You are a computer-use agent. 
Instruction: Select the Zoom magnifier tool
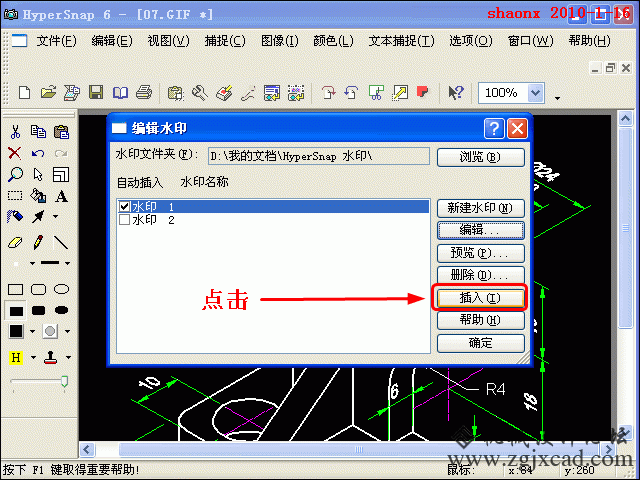(x=15, y=175)
